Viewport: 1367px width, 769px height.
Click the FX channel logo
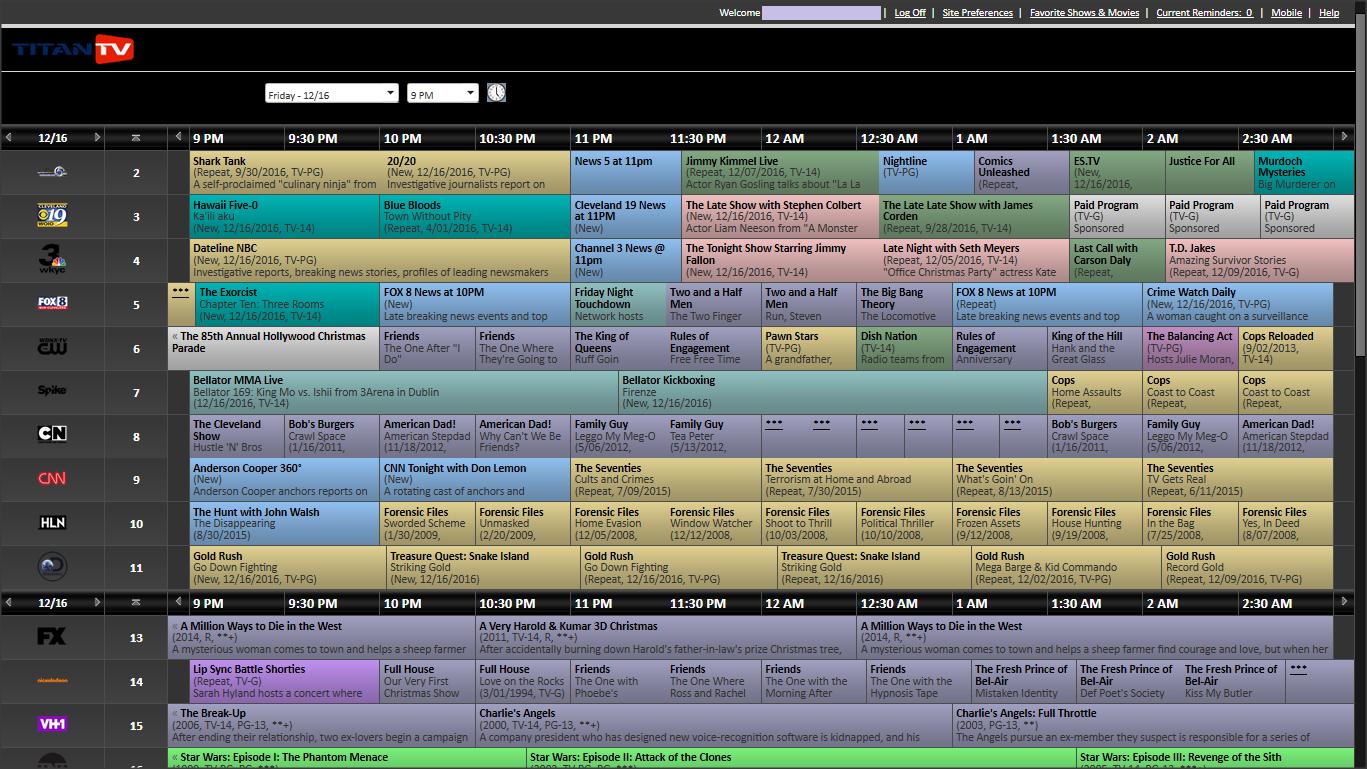pyautogui.click(x=52, y=636)
